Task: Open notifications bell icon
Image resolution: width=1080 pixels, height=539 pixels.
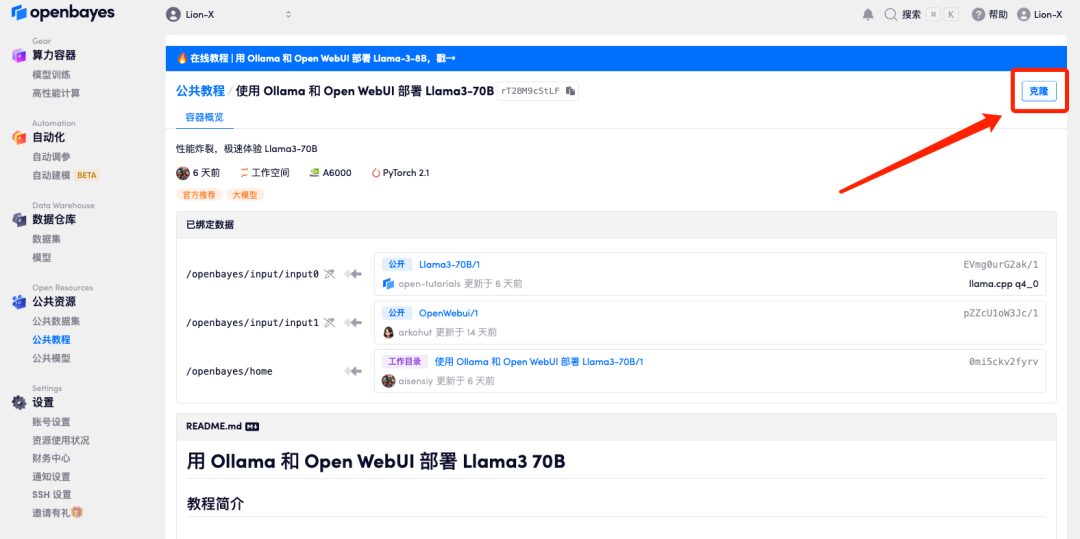Action: [x=868, y=14]
